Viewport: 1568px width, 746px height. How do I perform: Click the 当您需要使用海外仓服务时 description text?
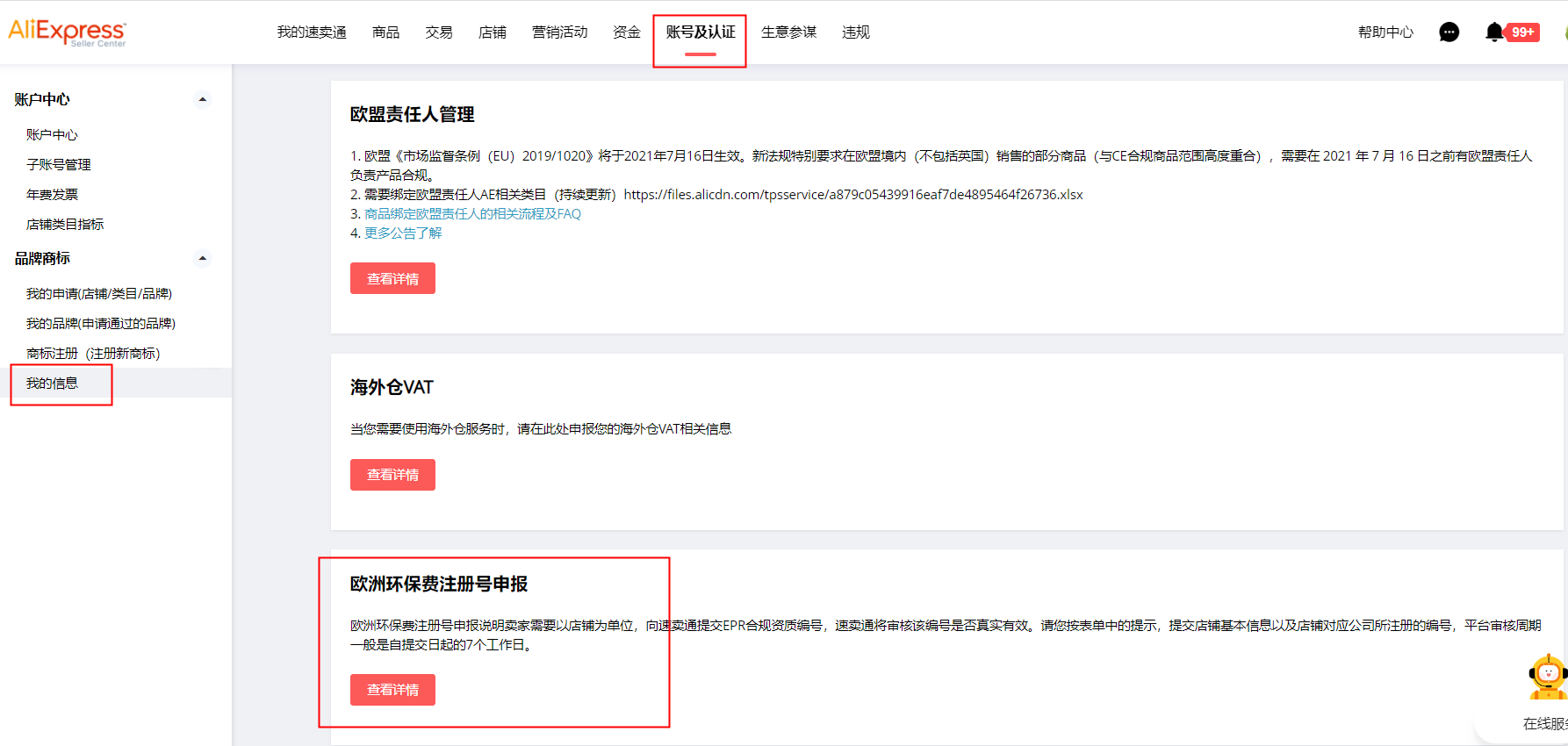(541, 428)
